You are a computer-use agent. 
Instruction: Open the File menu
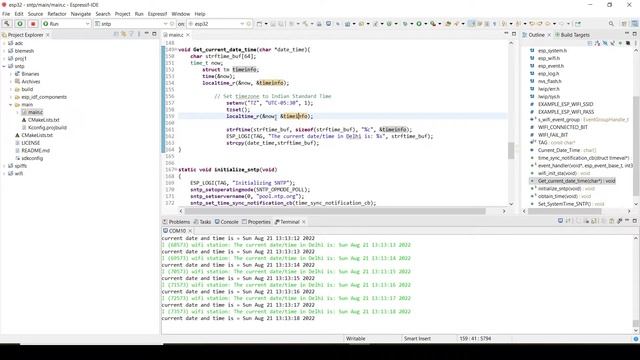[x=6, y=14]
